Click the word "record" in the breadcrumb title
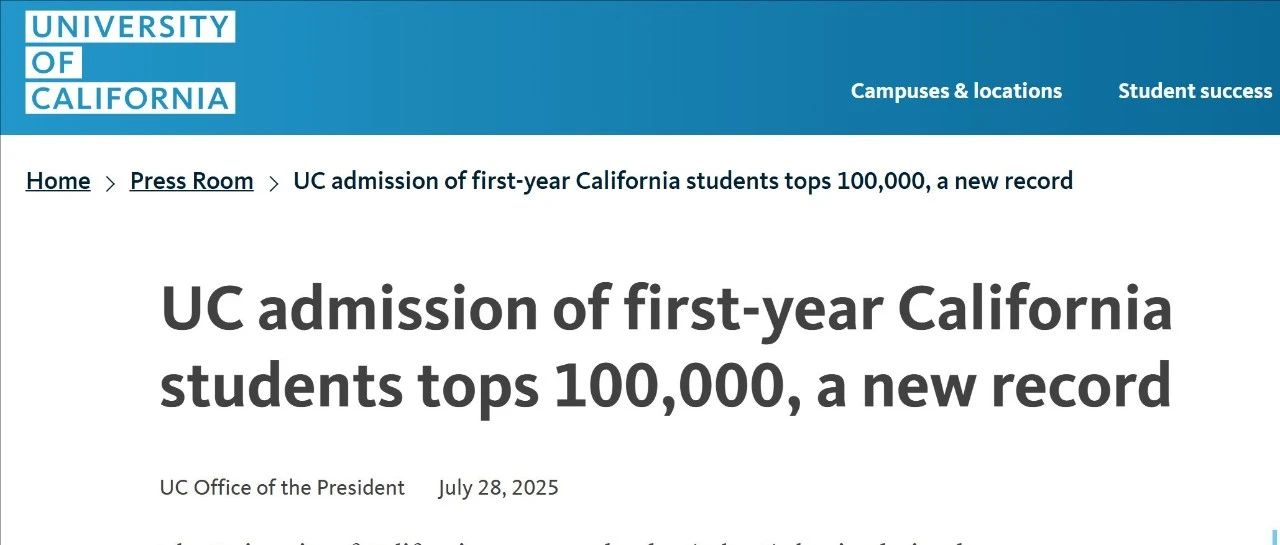 [x=1040, y=181]
